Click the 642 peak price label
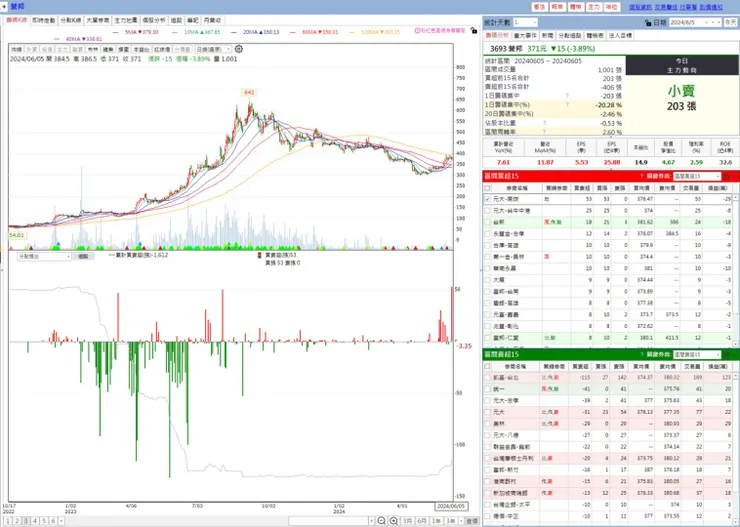740x527 pixels. click(x=249, y=92)
